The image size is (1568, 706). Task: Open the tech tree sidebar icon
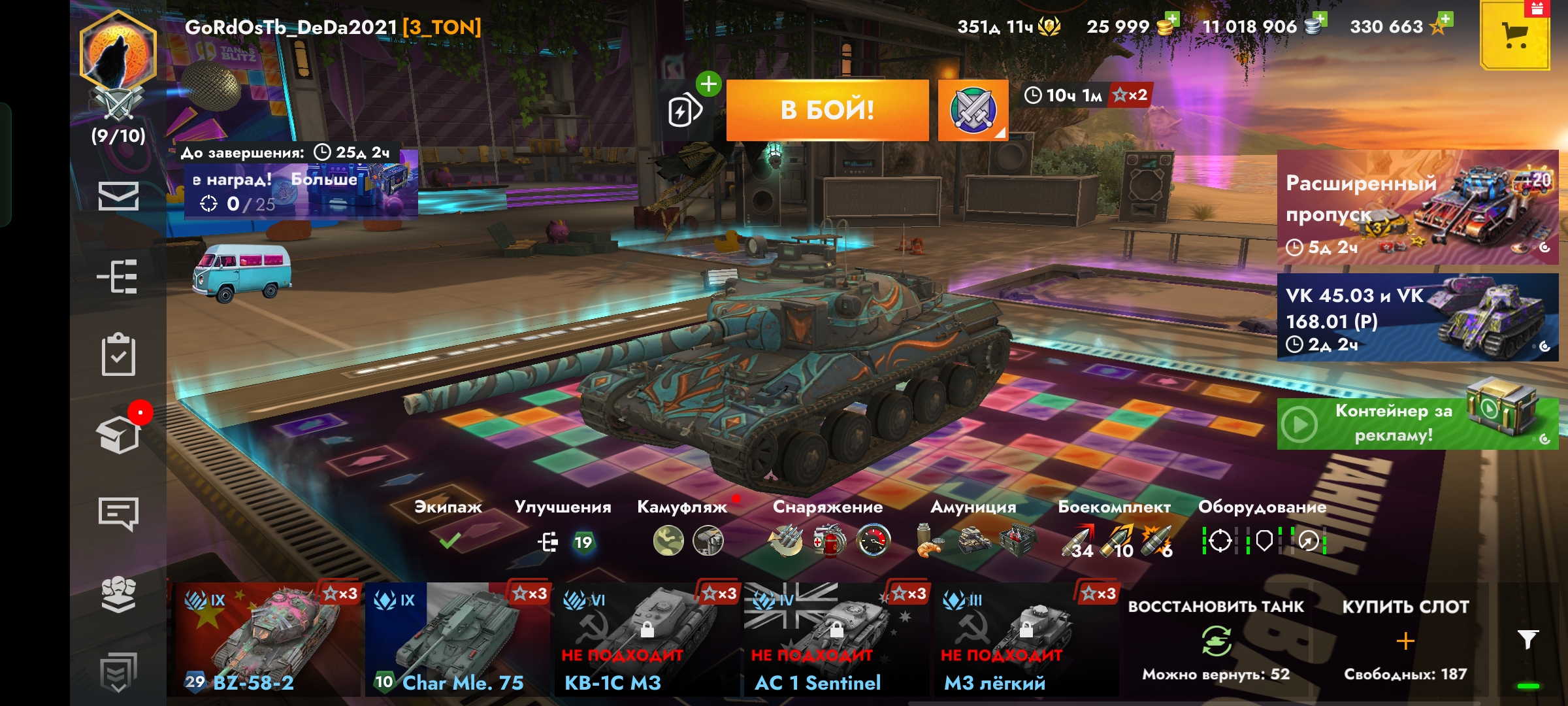(118, 277)
